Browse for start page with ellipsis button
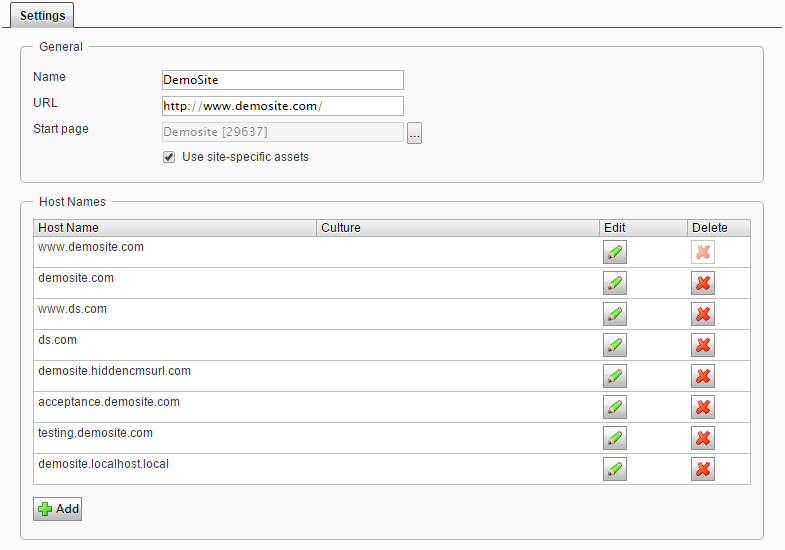The width and height of the screenshot is (785, 550). (415, 133)
